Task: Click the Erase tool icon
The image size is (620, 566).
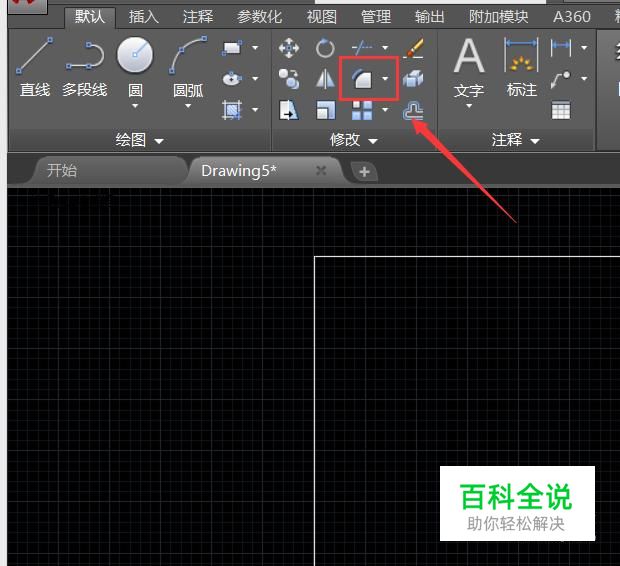Action: (x=413, y=48)
